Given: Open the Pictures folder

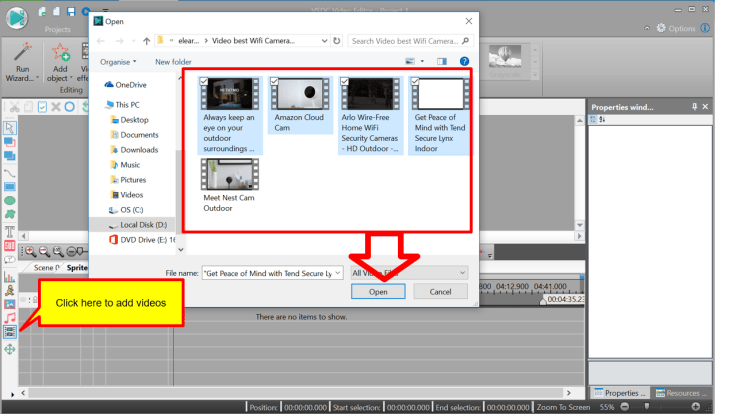Looking at the screenshot, I should coord(128,180).
